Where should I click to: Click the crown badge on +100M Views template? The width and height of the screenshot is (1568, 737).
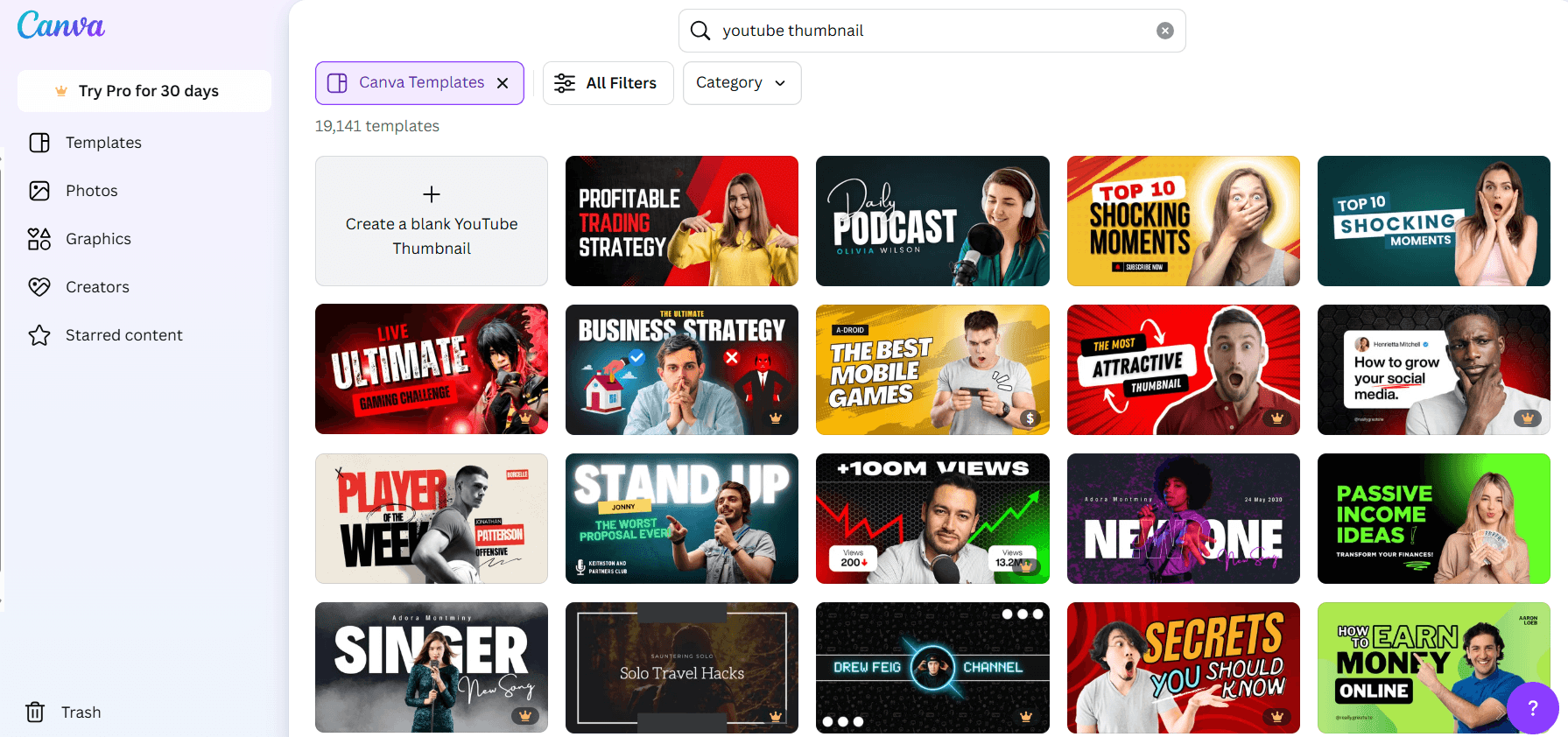1026,567
